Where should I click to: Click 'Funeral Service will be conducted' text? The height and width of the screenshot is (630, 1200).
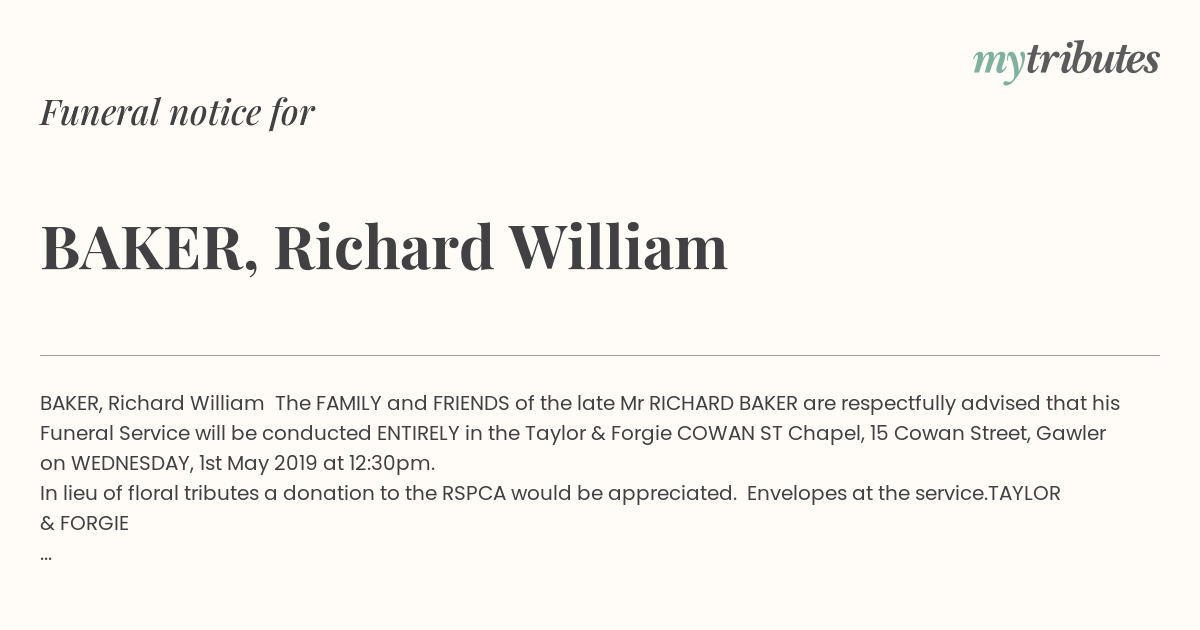[205, 433]
